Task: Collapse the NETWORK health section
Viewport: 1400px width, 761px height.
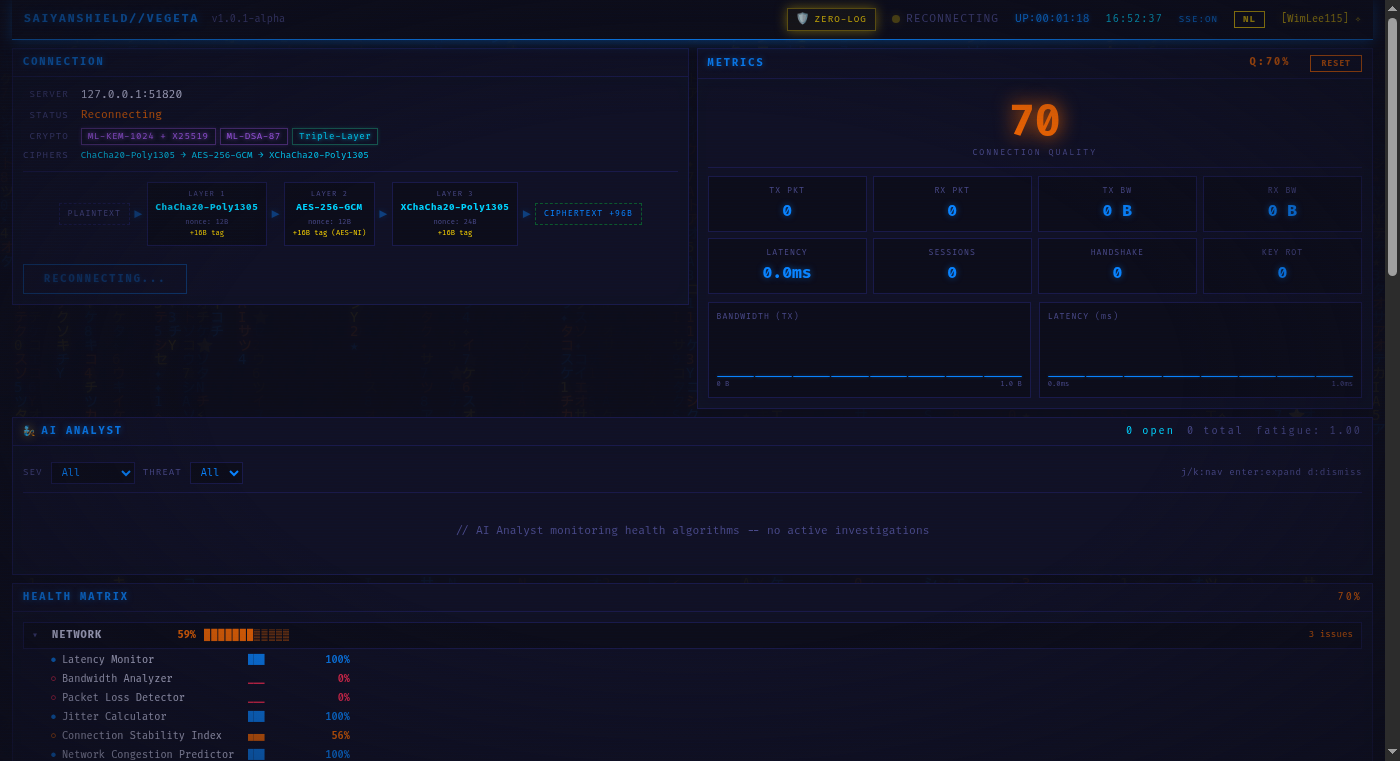Action: (36, 634)
